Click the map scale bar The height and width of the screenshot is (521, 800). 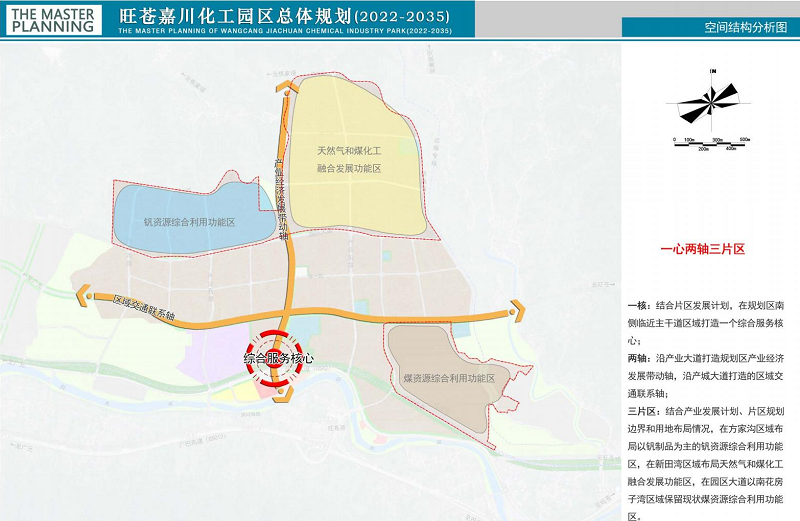pyautogui.click(x=712, y=143)
